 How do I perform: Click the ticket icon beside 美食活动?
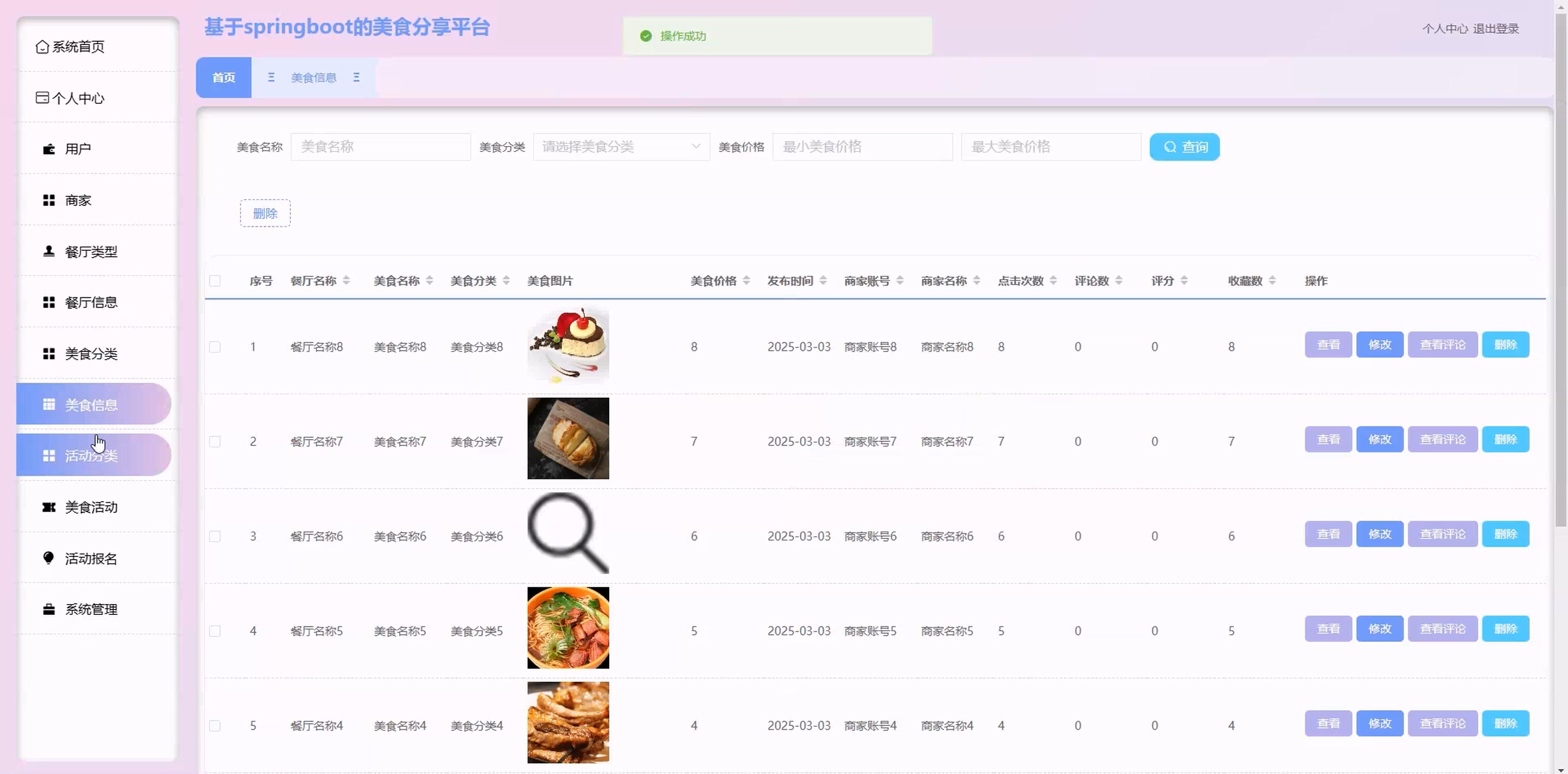(49, 507)
